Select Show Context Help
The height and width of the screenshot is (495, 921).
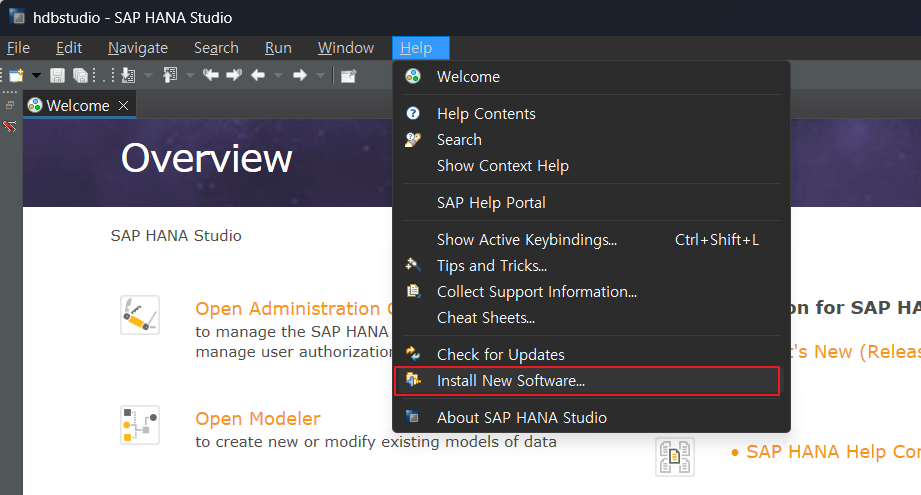(591, 166)
